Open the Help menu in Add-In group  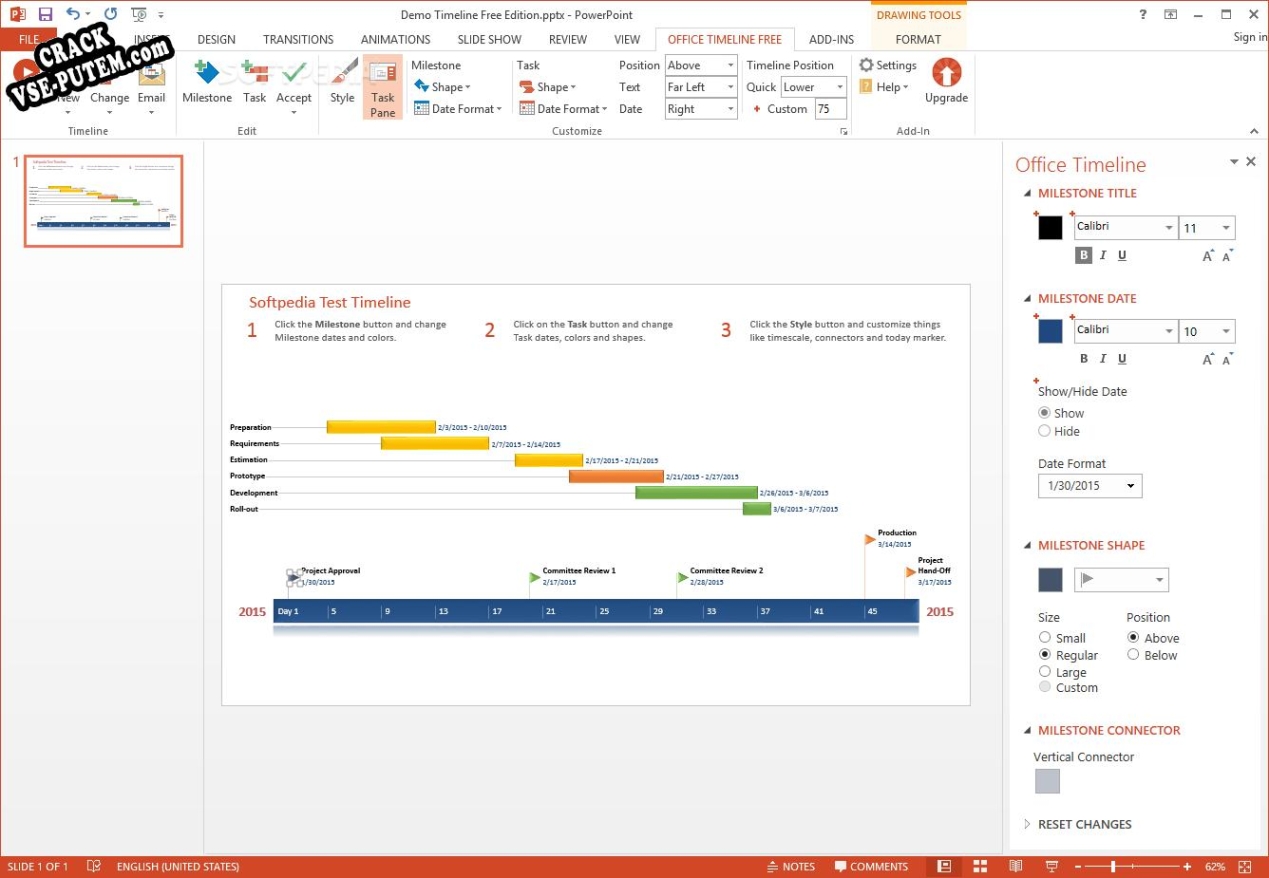point(884,87)
